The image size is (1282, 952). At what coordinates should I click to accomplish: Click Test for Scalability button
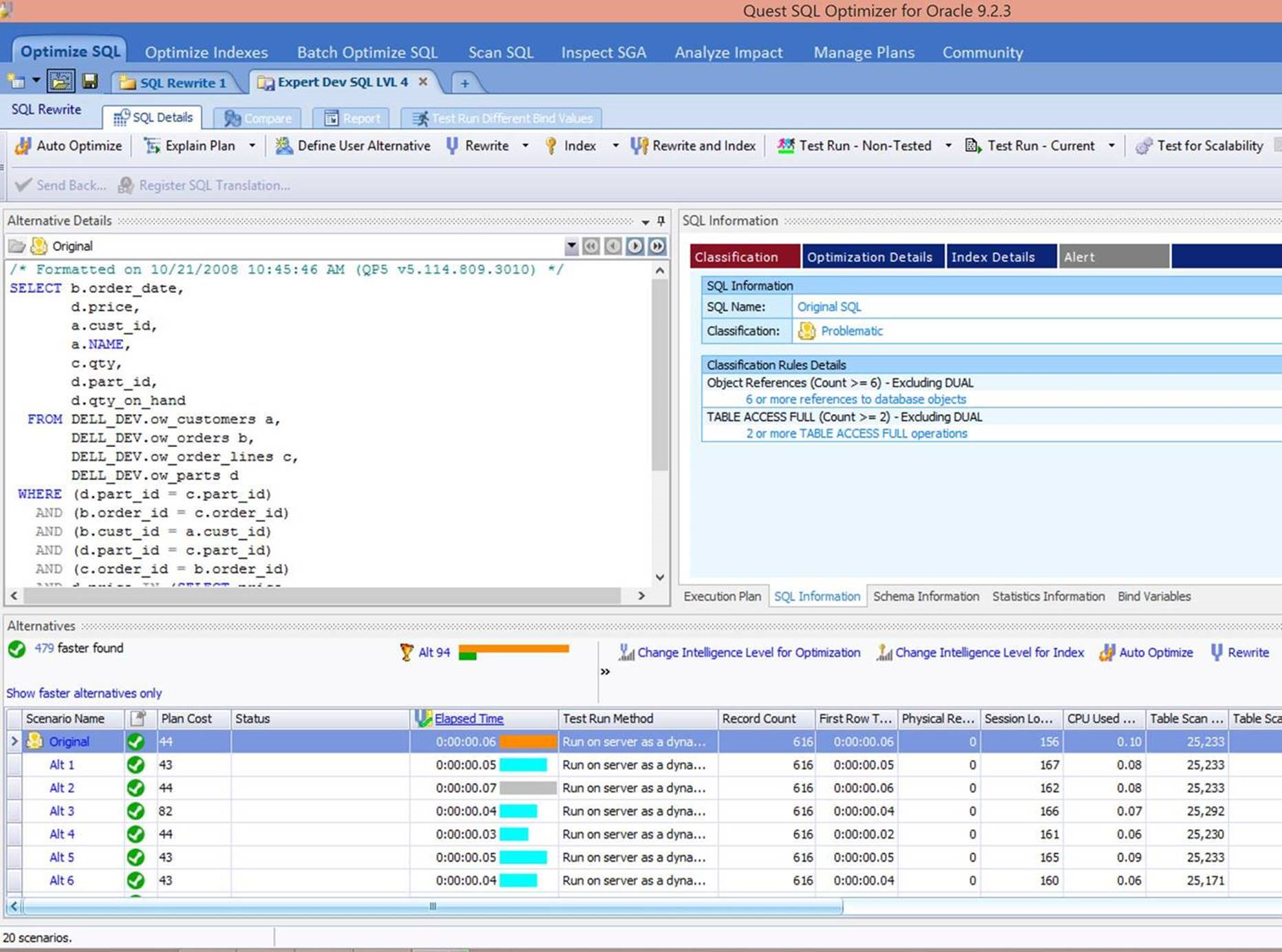pyautogui.click(x=1199, y=146)
